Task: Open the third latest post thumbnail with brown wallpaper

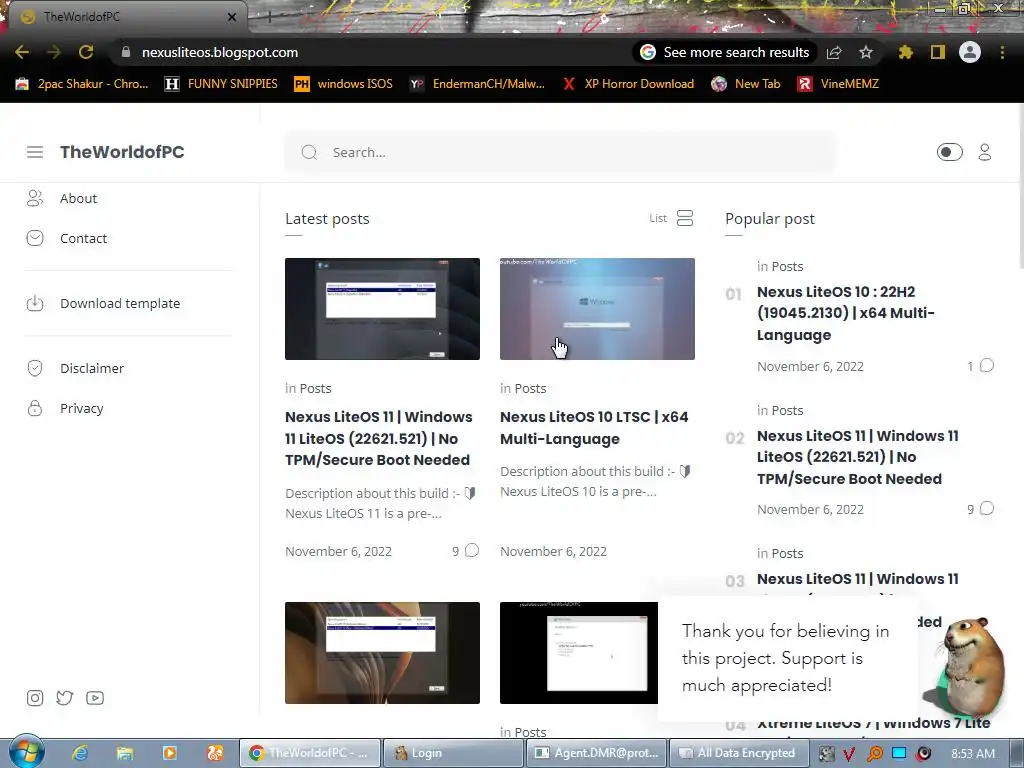Action: (382, 653)
